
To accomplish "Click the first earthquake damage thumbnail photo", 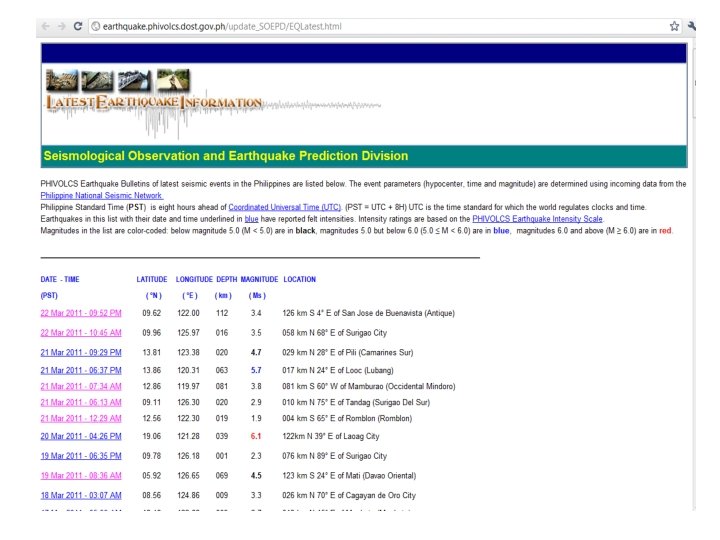I will [62, 80].
